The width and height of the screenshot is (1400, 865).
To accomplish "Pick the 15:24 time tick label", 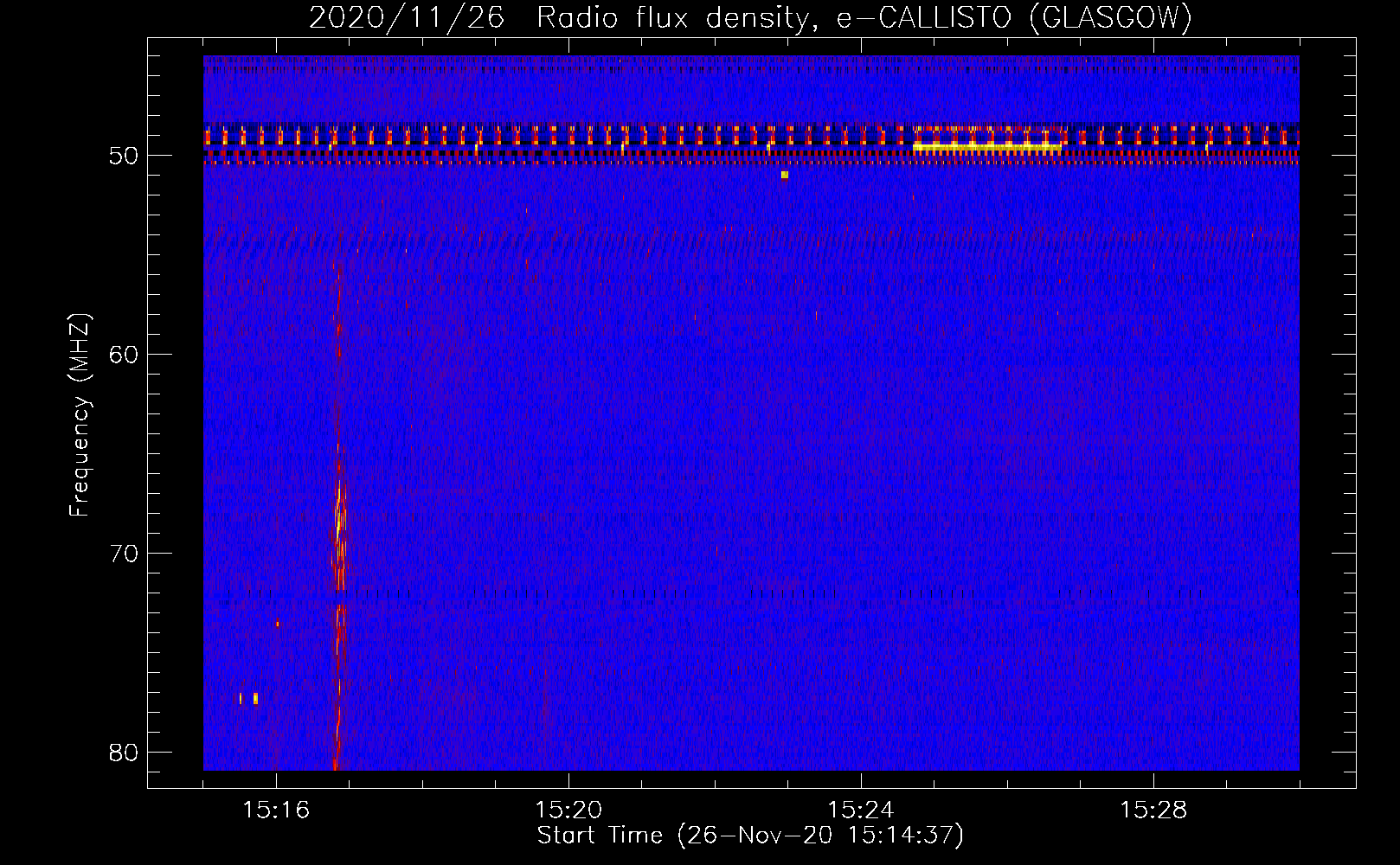I will 861,811.
